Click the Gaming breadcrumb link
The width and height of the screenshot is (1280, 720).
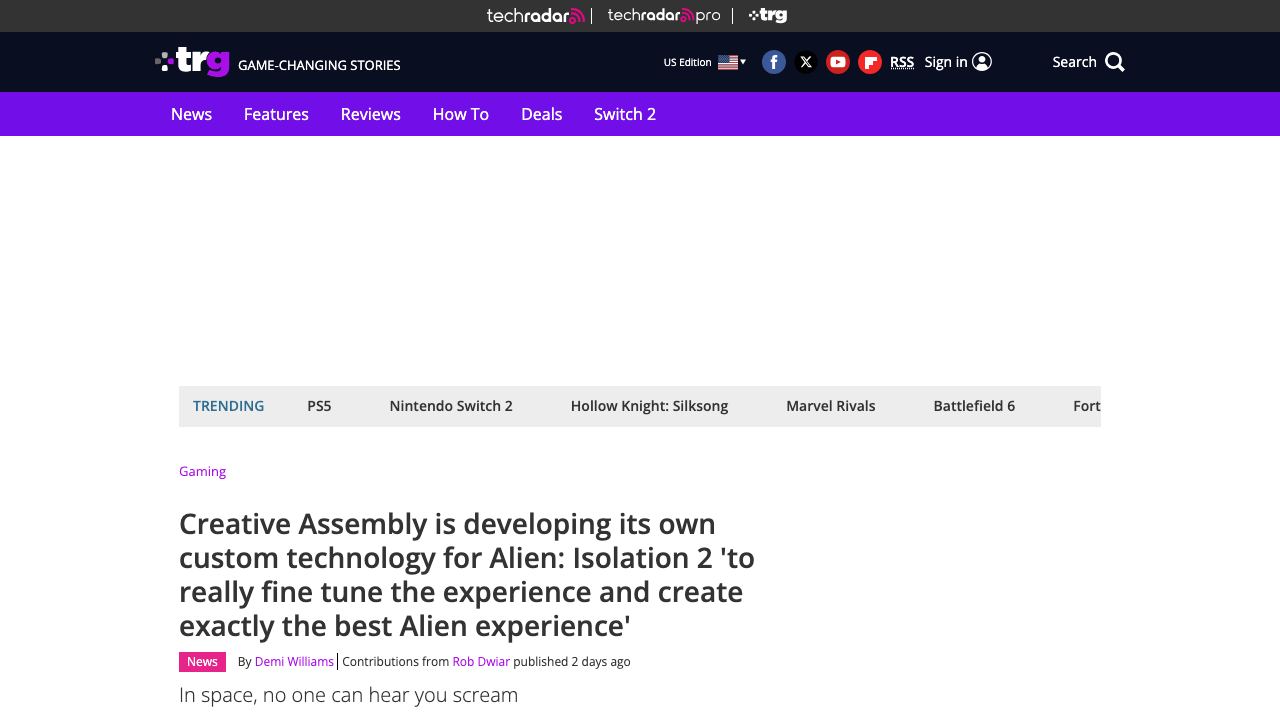[202, 471]
